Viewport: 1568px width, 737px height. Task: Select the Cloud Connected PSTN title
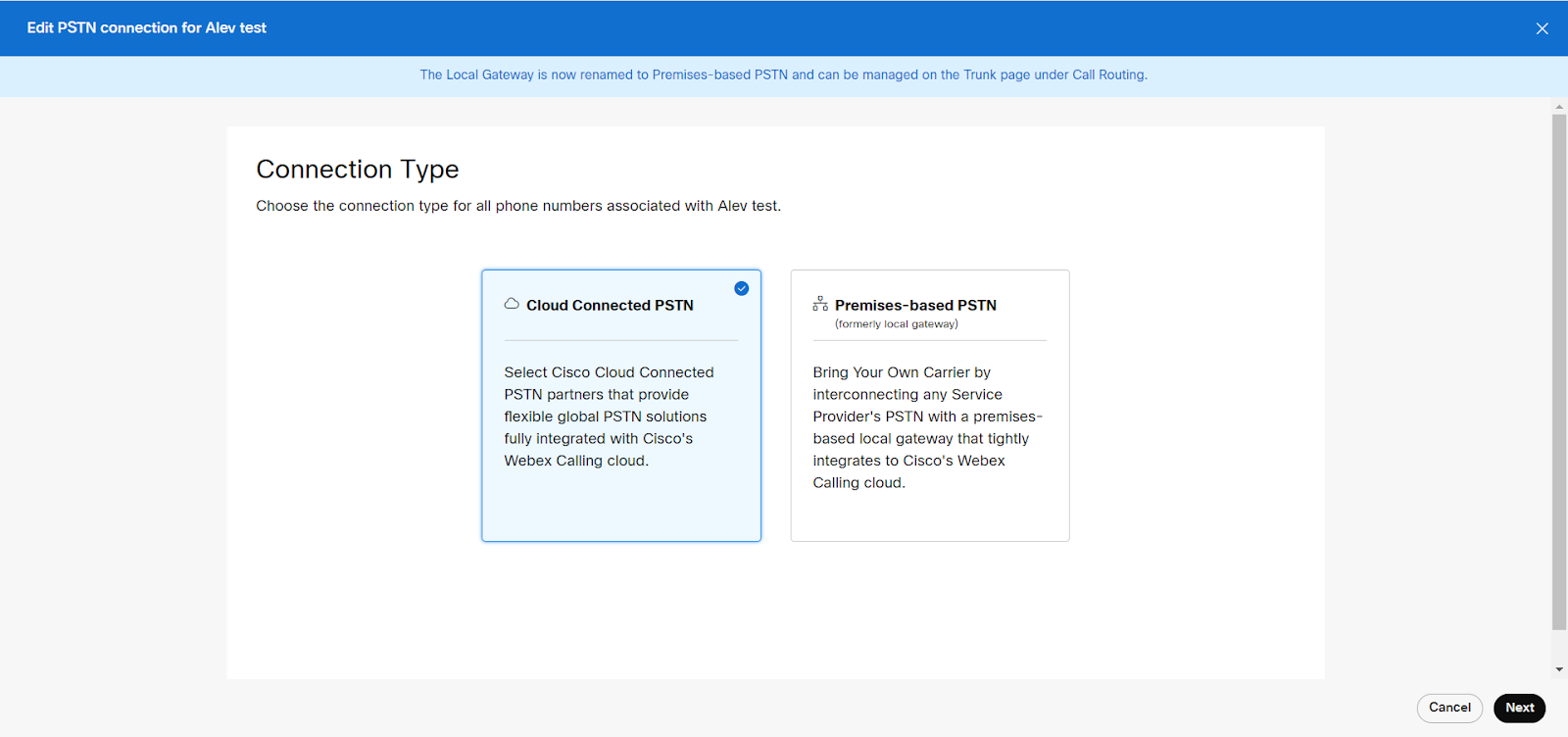(x=610, y=306)
